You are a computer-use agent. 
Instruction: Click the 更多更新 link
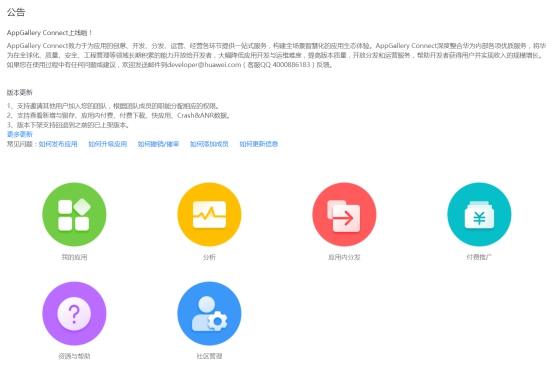pyautogui.click(x=20, y=134)
